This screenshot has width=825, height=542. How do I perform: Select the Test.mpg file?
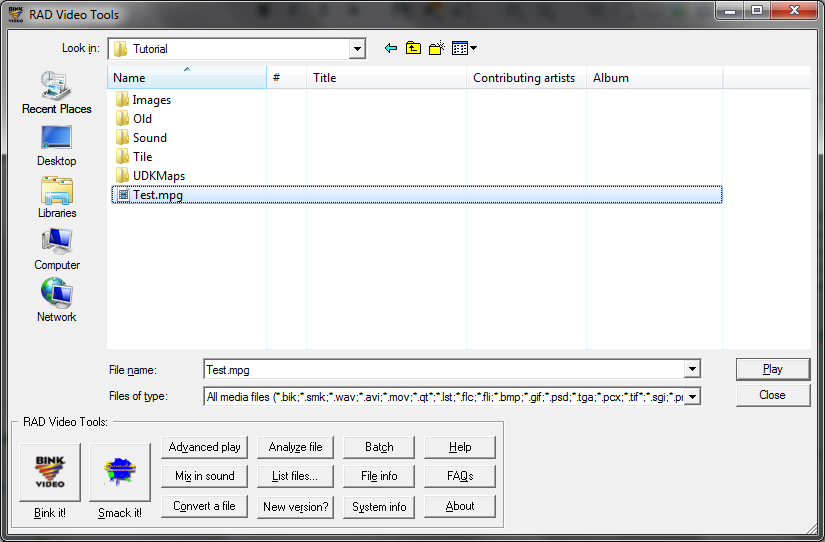[x=157, y=195]
